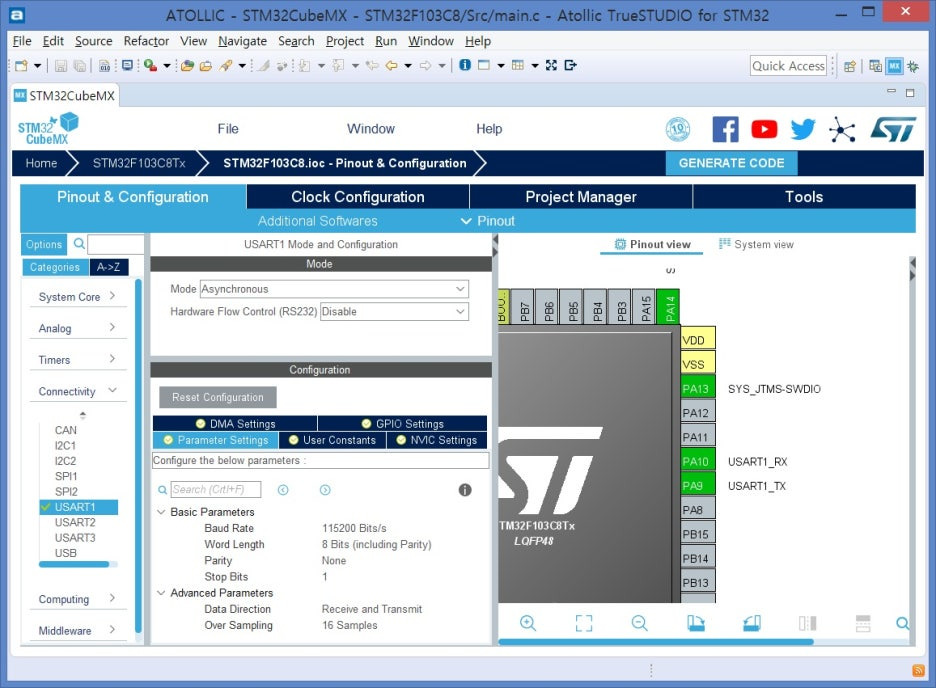Click the Home breadcrumb
The image size is (936, 688).
pyautogui.click(x=41, y=163)
